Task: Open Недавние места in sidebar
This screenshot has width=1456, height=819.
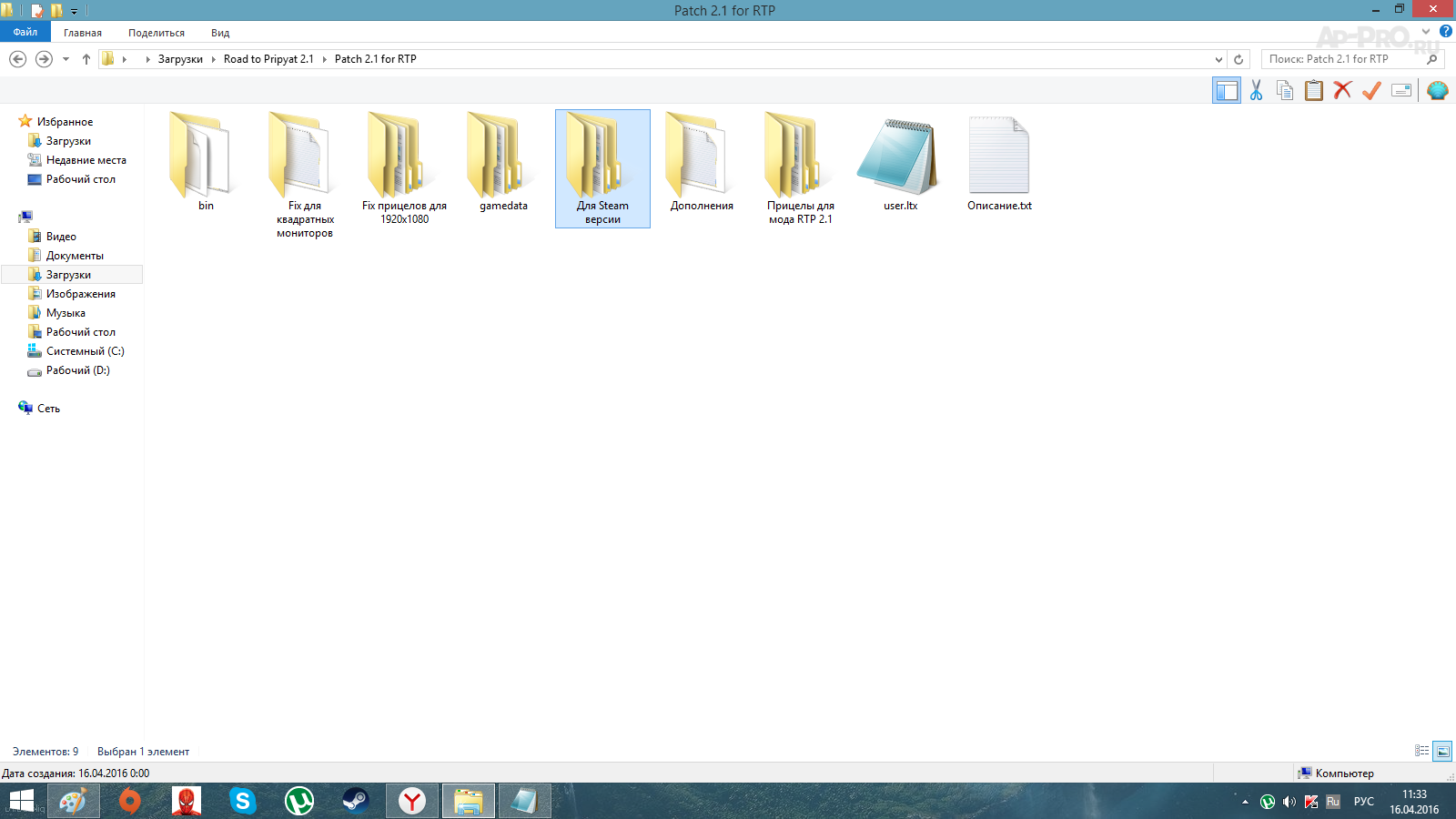Action: [86, 160]
